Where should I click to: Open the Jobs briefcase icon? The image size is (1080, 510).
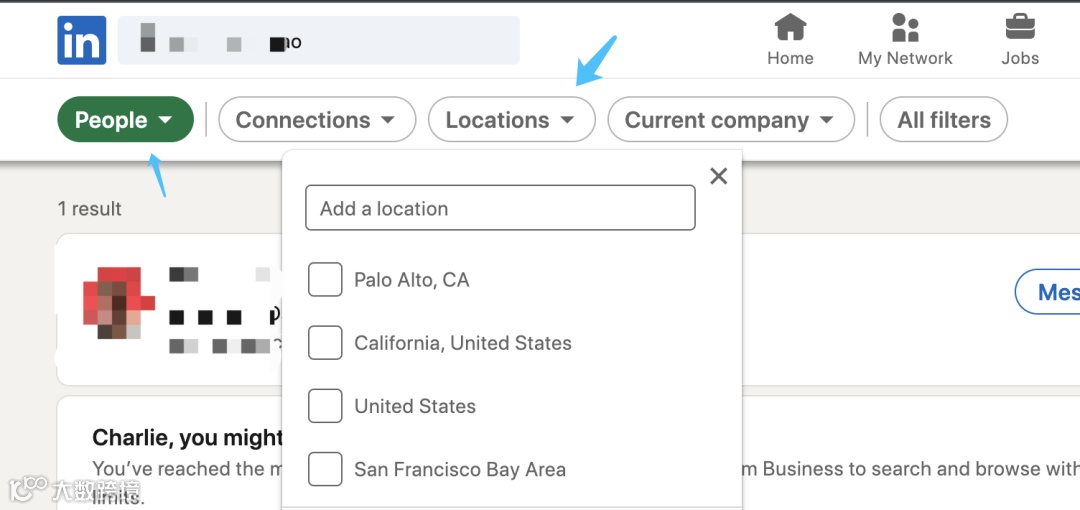click(x=1020, y=27)
